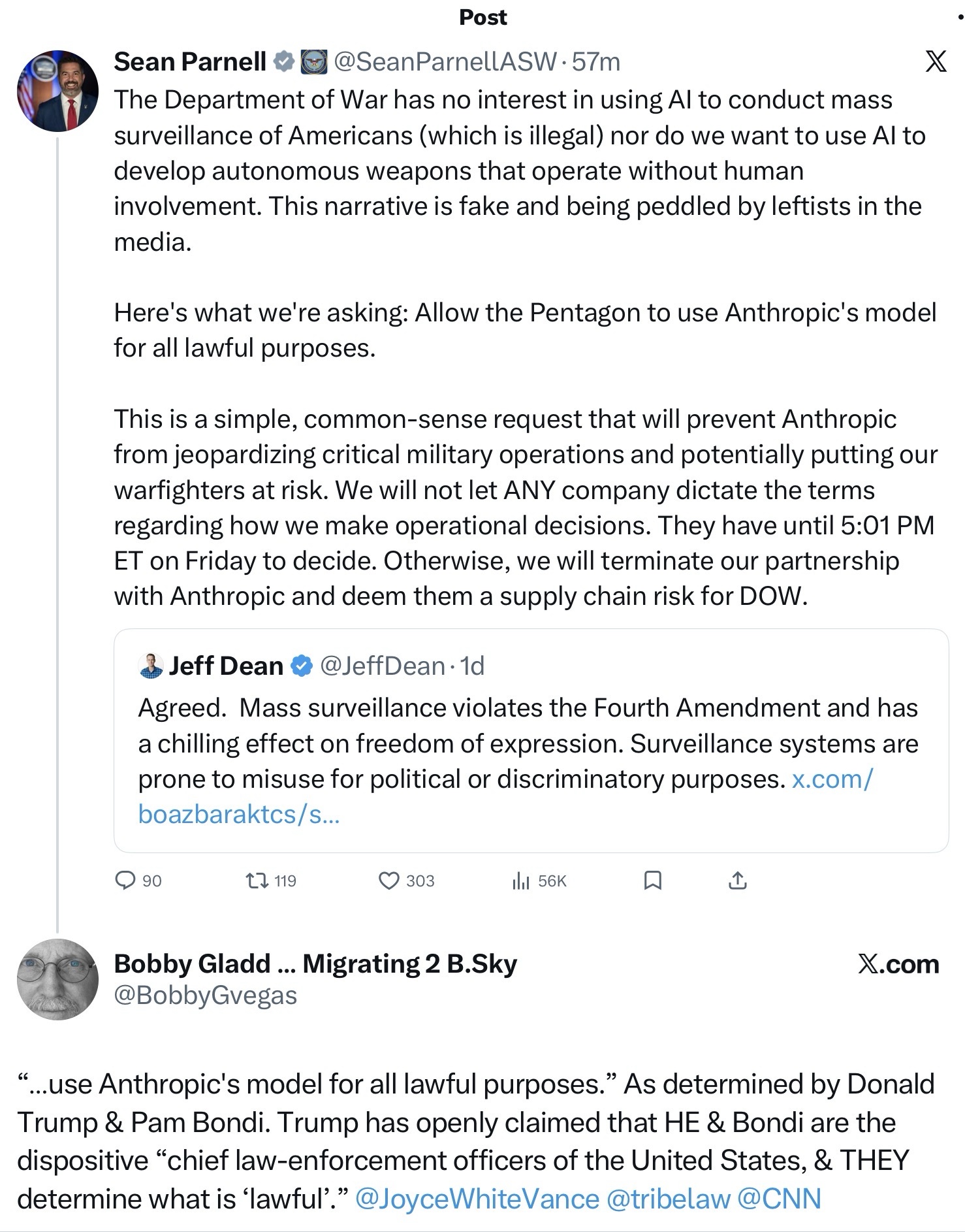Share the post via upload icon
Viewport: 965px width, 1232px height.
point(737,881)
